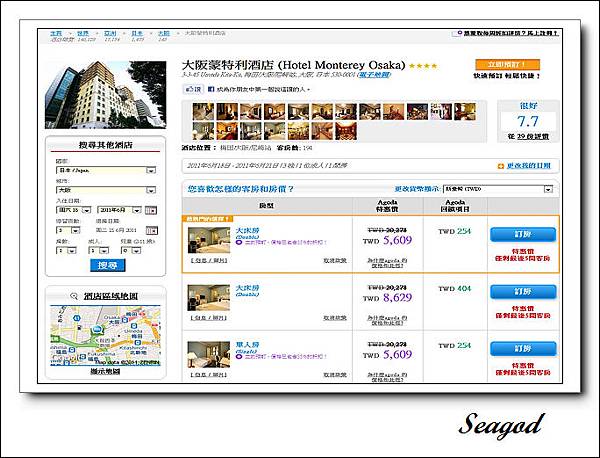
Task: Open info/photos link under second 大床房 thumbnail
Action: (209, 318)
